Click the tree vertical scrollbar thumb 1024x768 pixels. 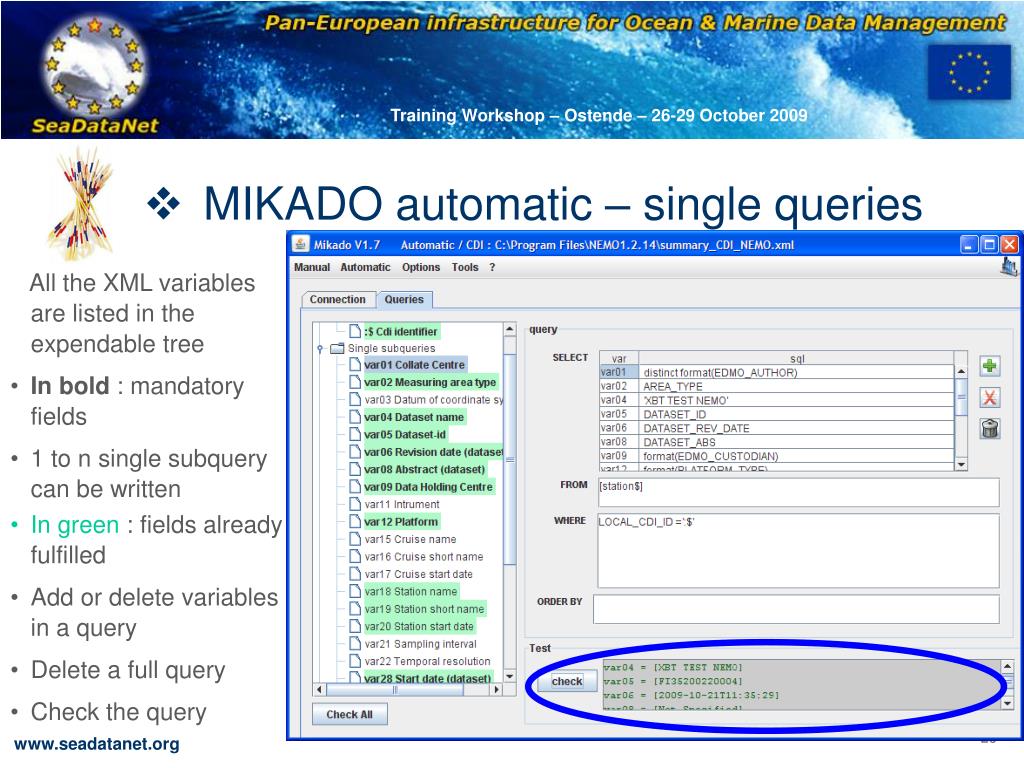tap(510, 459)
